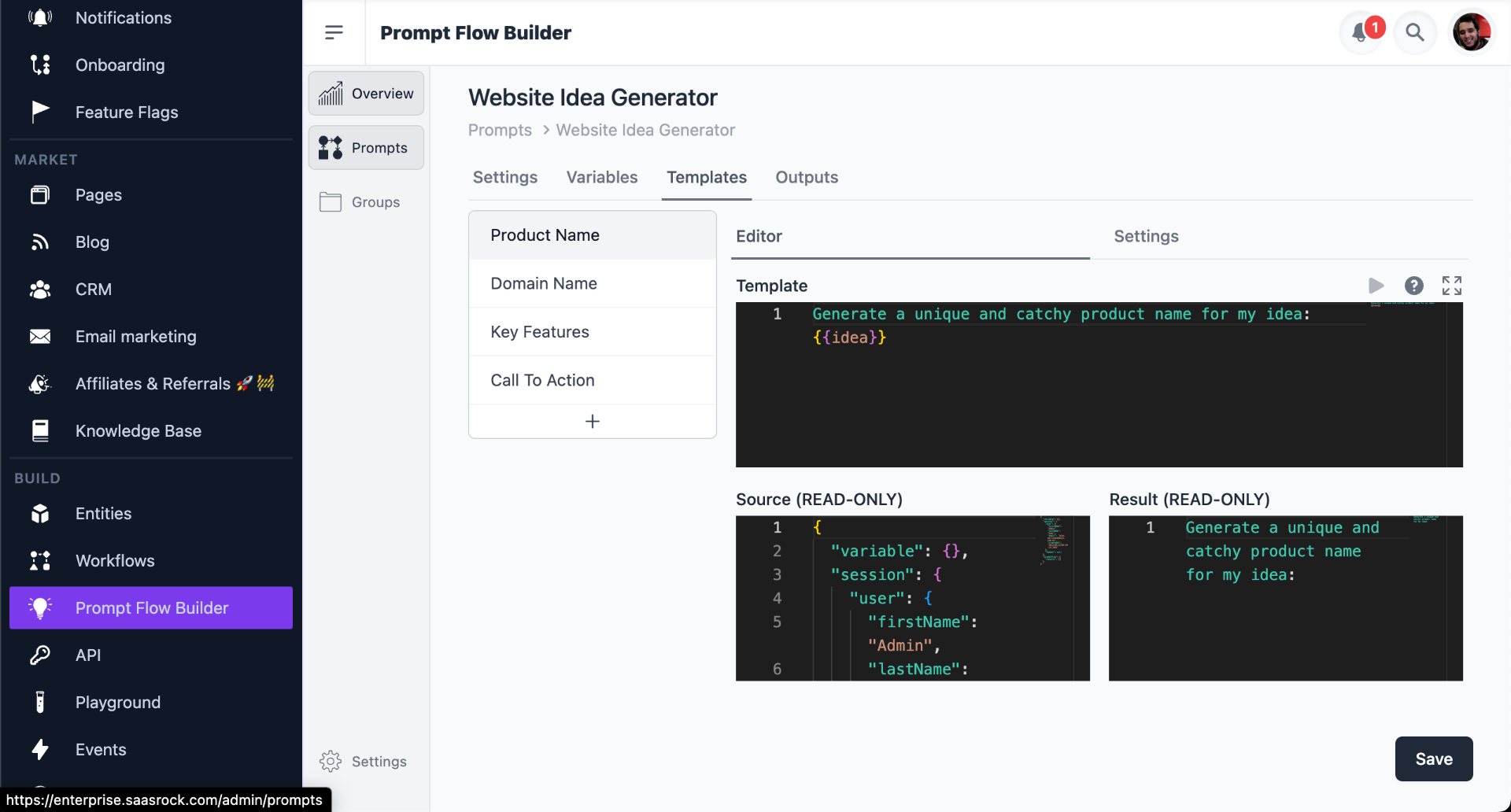The width and height of the screenshot is (1511, 812).
Task: Switch to the Outputs tab
Action: tap(807, 177)
